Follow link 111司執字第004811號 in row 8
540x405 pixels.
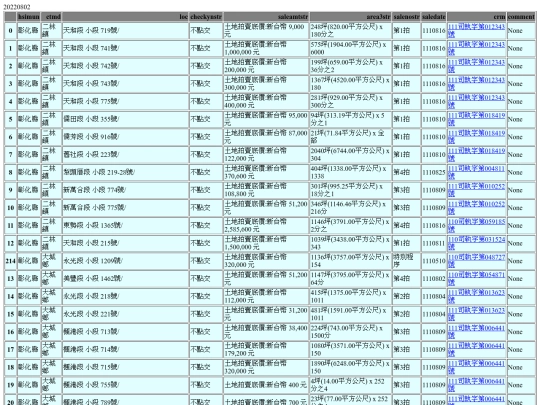pyautogui.click(x=476, y=173)
